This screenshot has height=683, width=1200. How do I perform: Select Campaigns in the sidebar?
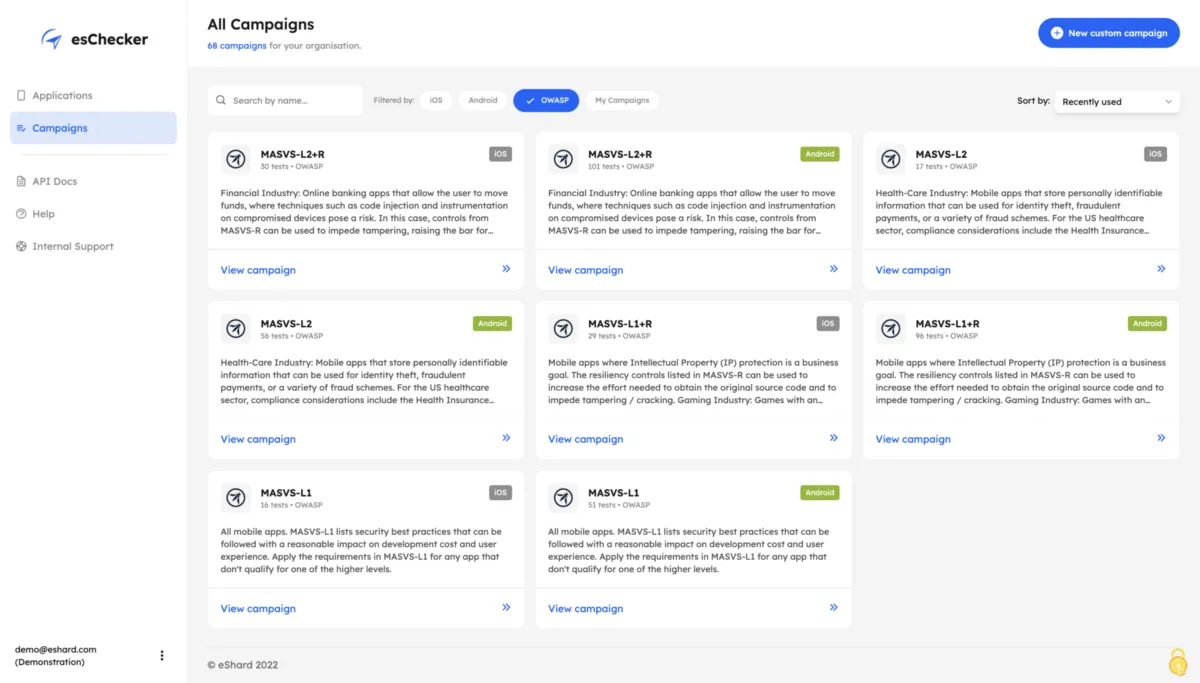(x=60, y=128)
